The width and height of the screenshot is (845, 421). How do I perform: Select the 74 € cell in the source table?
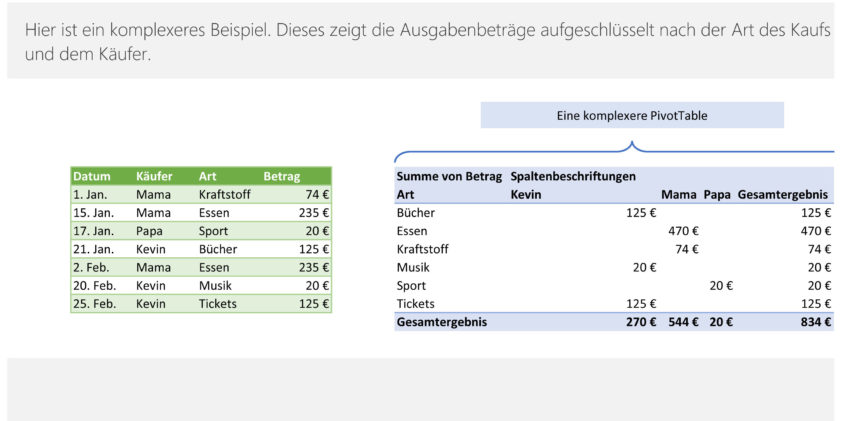pyautogui.click(x=317, y=194)
